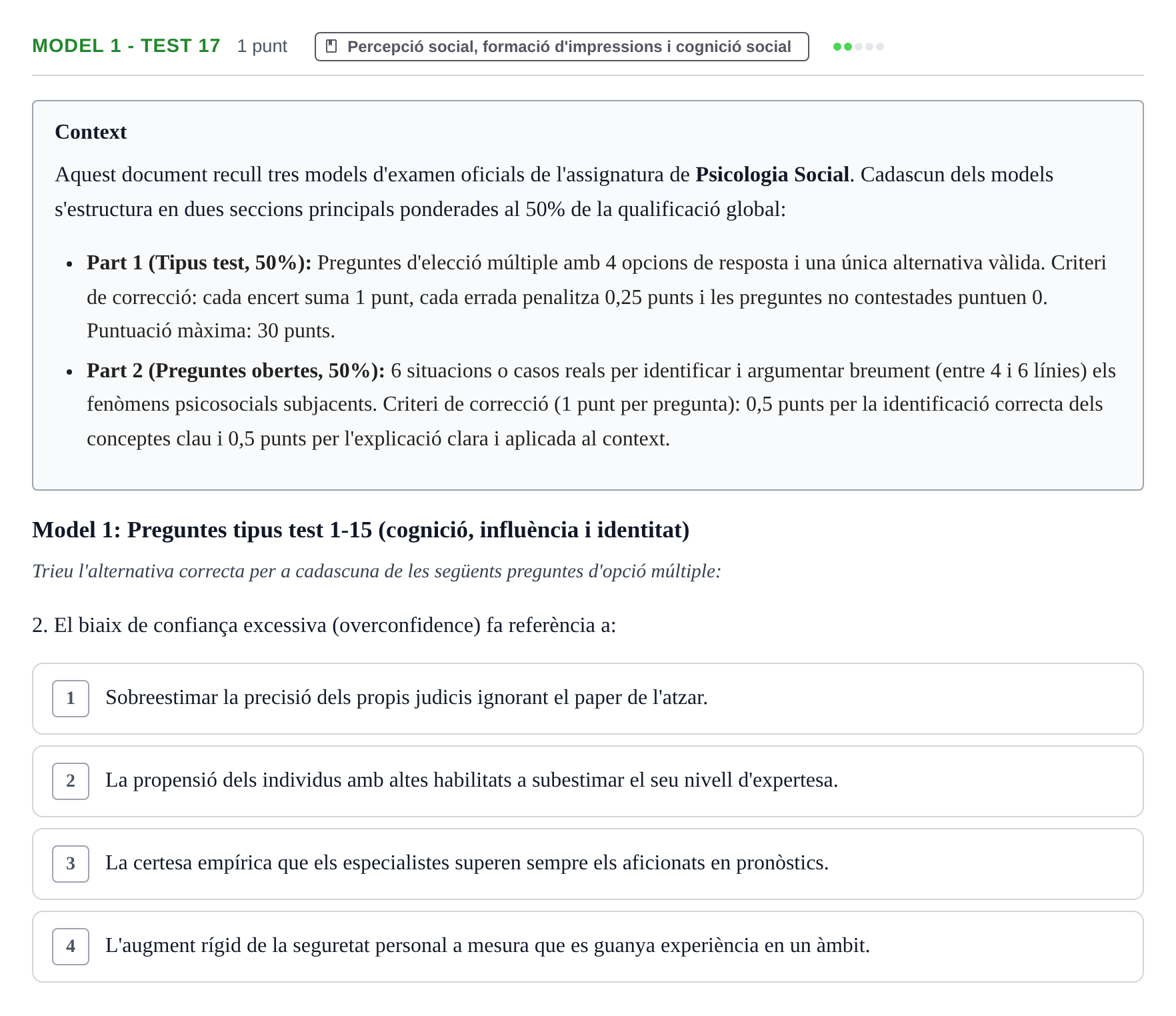This screenshot has width=1176, height=1016.
Task: Click the bold text 'Psicologia Social'
Action: coord(772,175)
